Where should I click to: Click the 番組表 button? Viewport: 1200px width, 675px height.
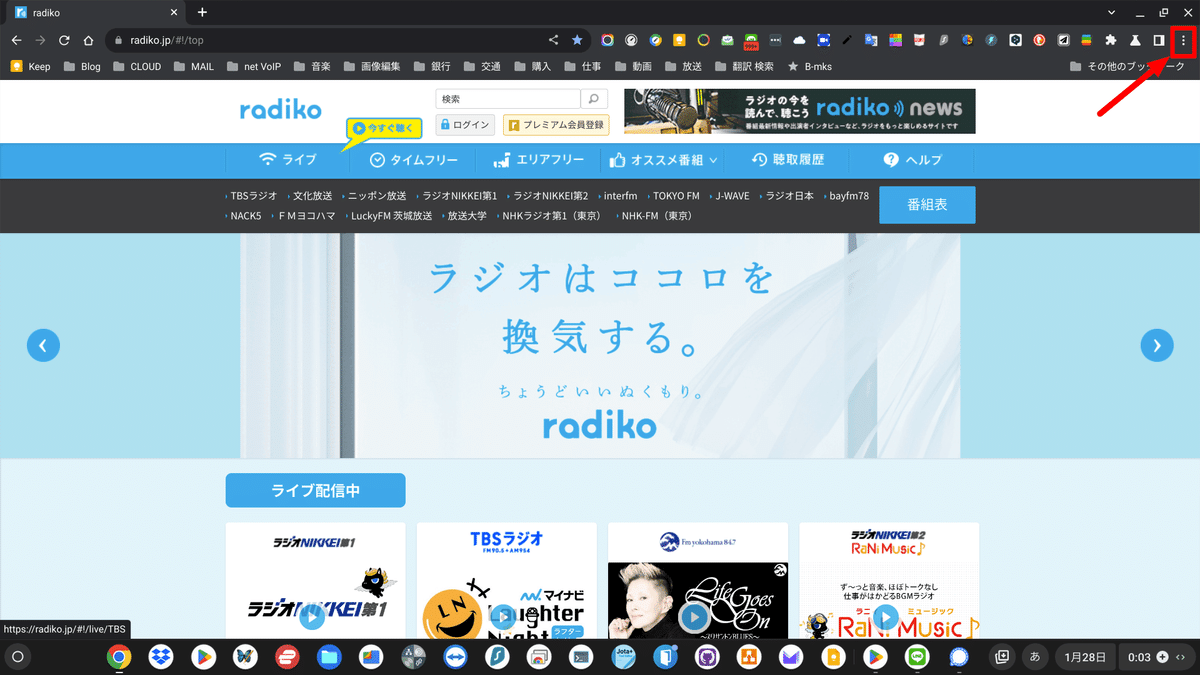tap(927, 205)
